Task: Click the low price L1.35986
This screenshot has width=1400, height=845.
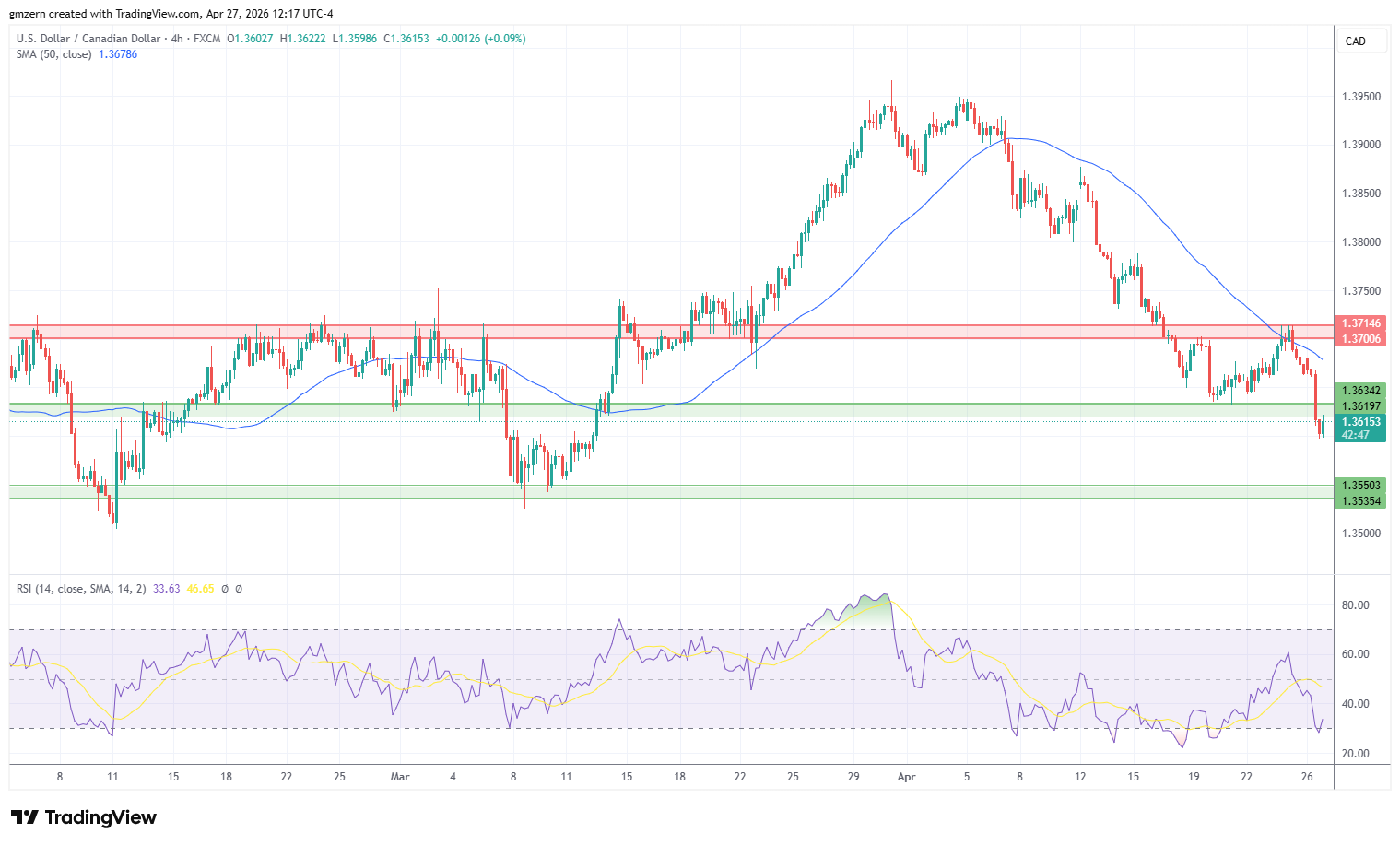Action: [x=354, y=39]
